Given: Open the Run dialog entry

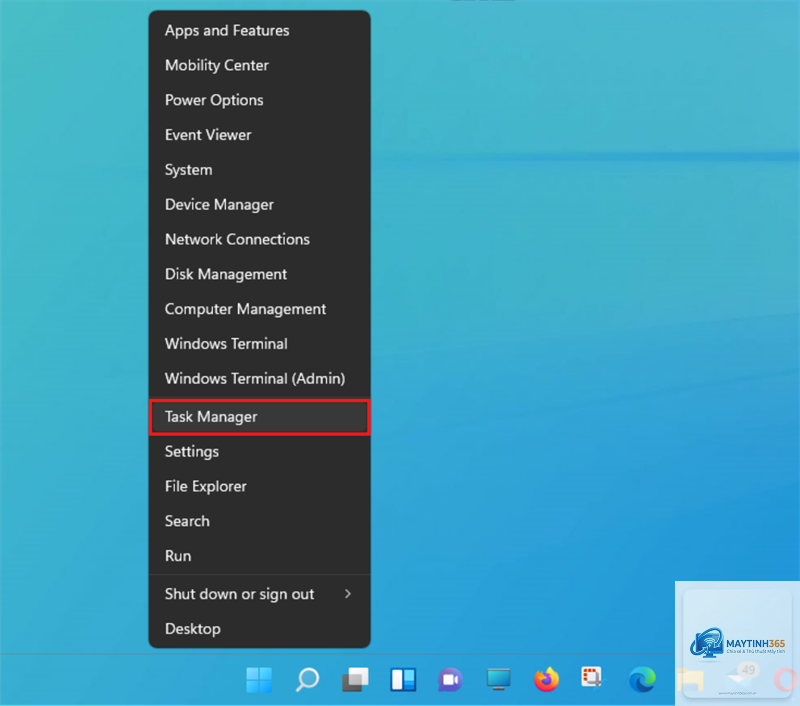Looking at the screenshot, I should 259,556.
